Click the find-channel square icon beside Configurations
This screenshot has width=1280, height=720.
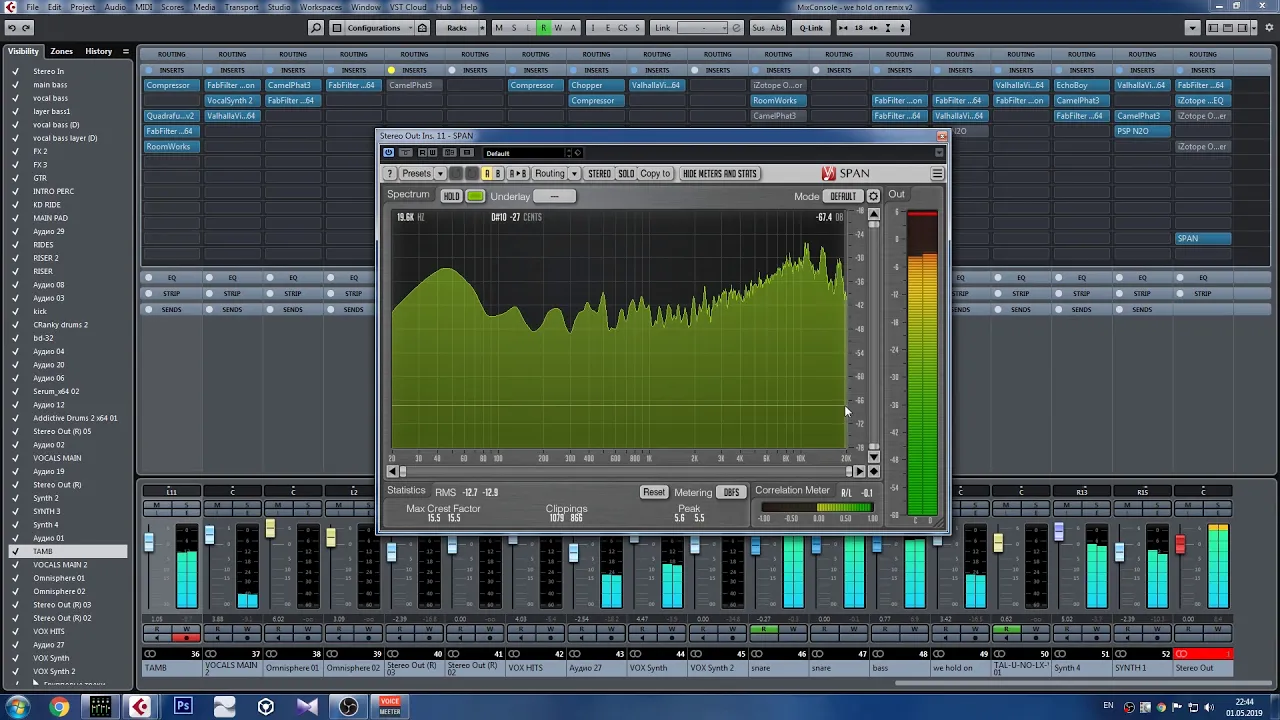336,28
